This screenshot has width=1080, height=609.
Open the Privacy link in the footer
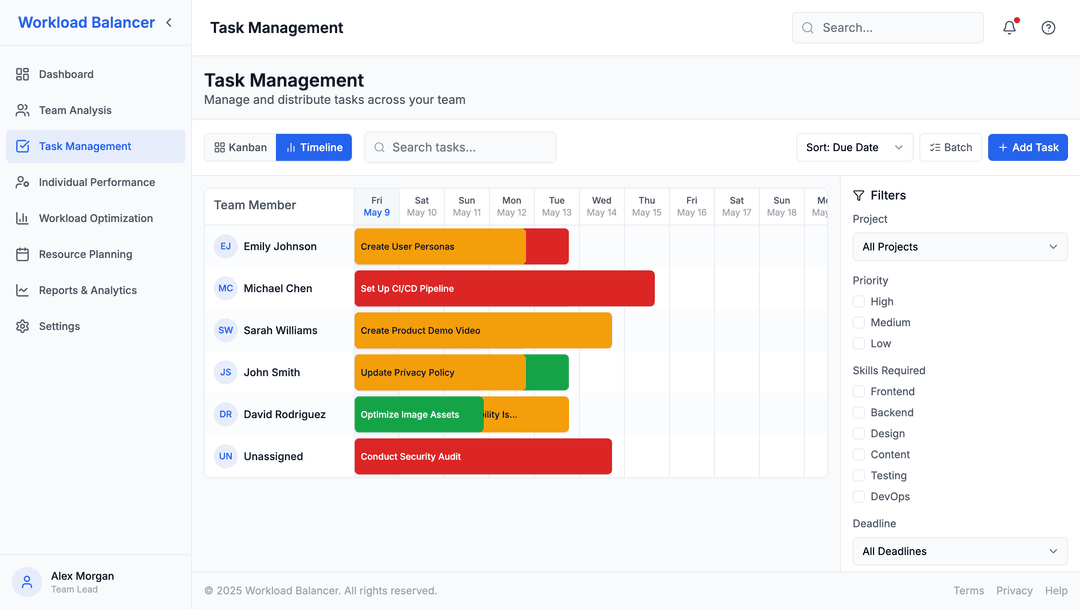(x=1014, y=590)
